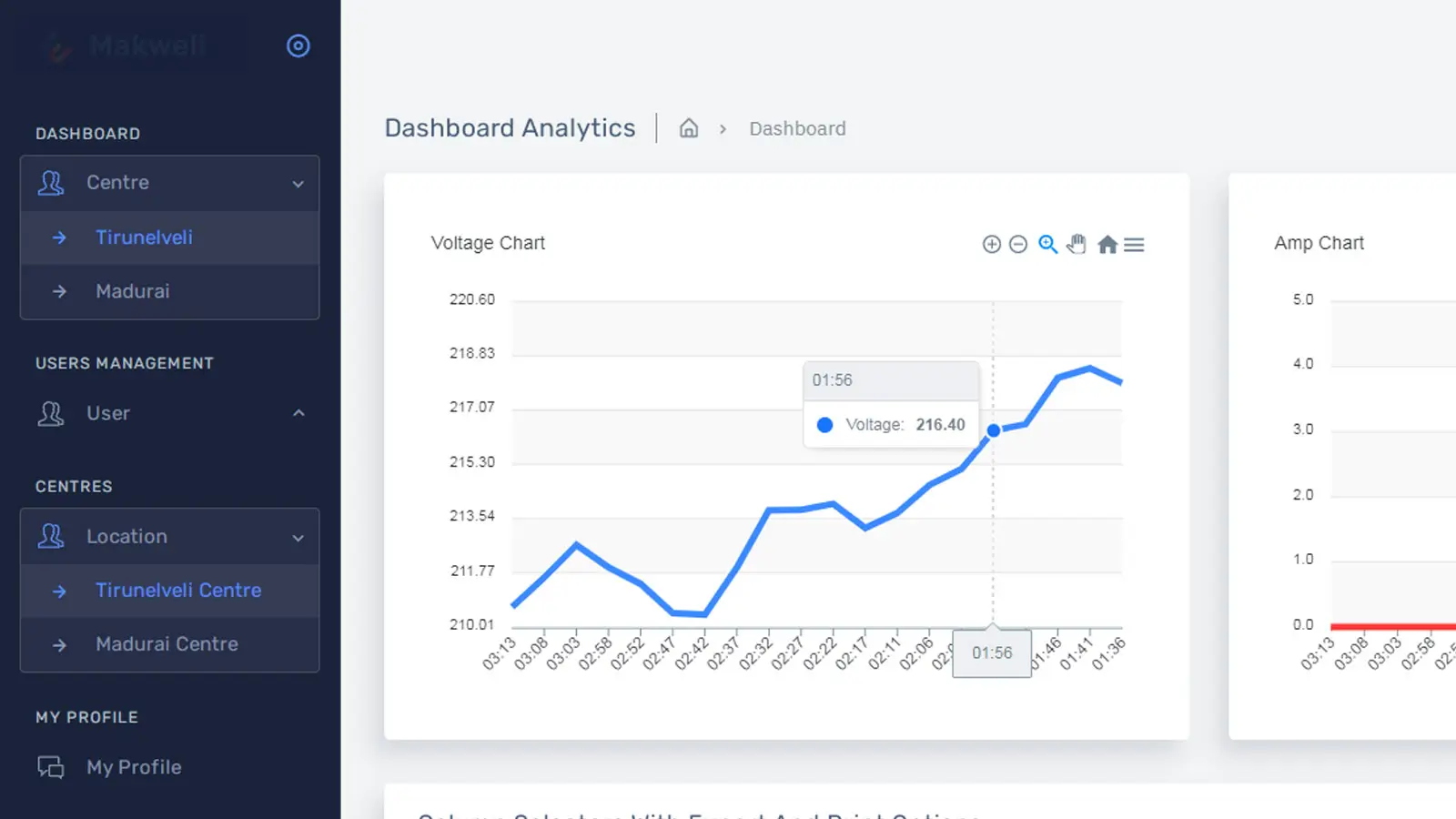The width and height of the screenshot is (1456, 819).
Task: Click the blue data point marker at 01:56
Action: [x=994, y=430]
